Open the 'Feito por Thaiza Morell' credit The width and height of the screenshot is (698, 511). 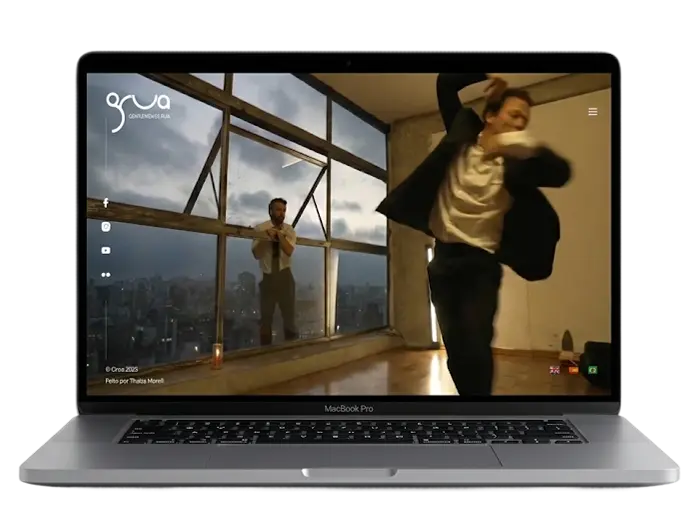(x=134, y=380)
